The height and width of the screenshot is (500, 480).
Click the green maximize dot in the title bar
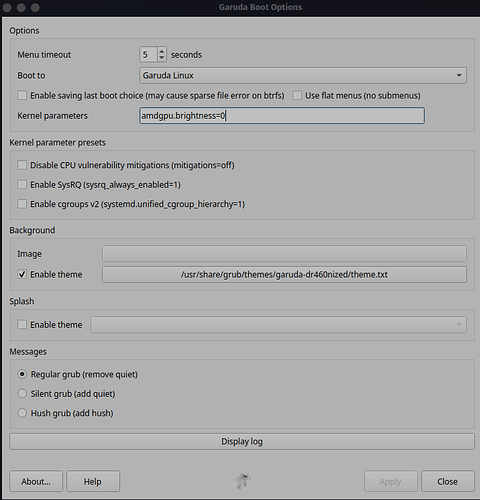click(35, 7)
